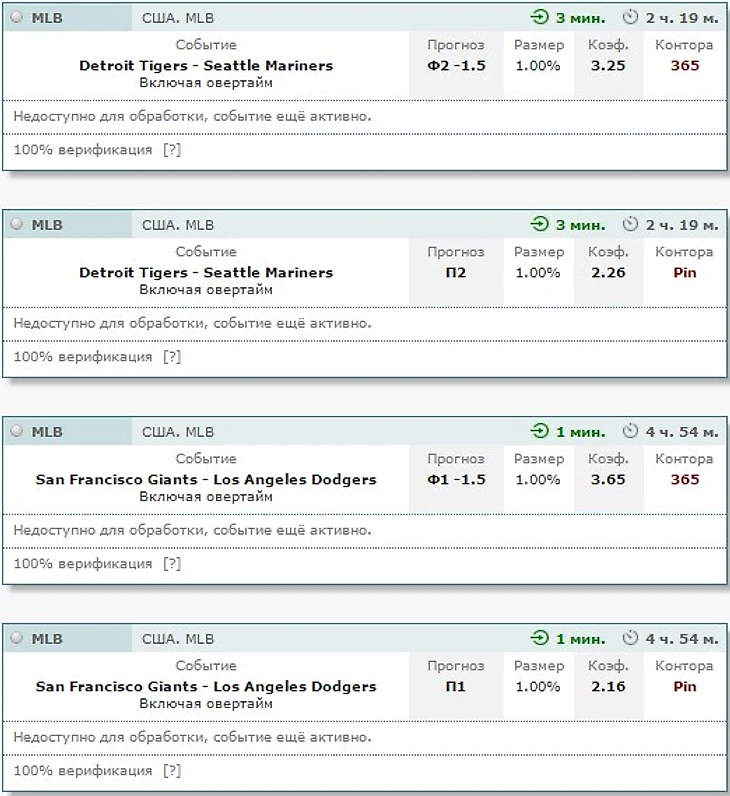Open Detroit Tigers - Seattle Mariners event with П2

click(x=206, y=272)
